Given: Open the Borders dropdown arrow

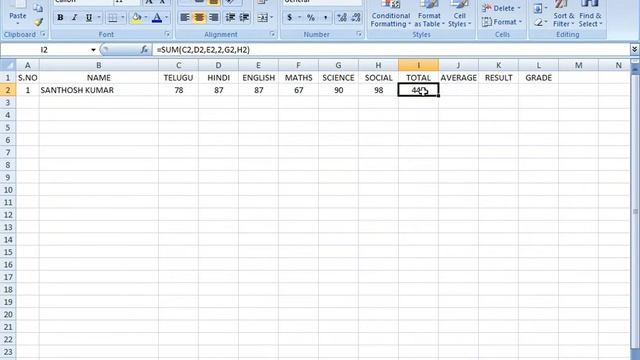Looking at the screenshot, I should pos(122,18).
